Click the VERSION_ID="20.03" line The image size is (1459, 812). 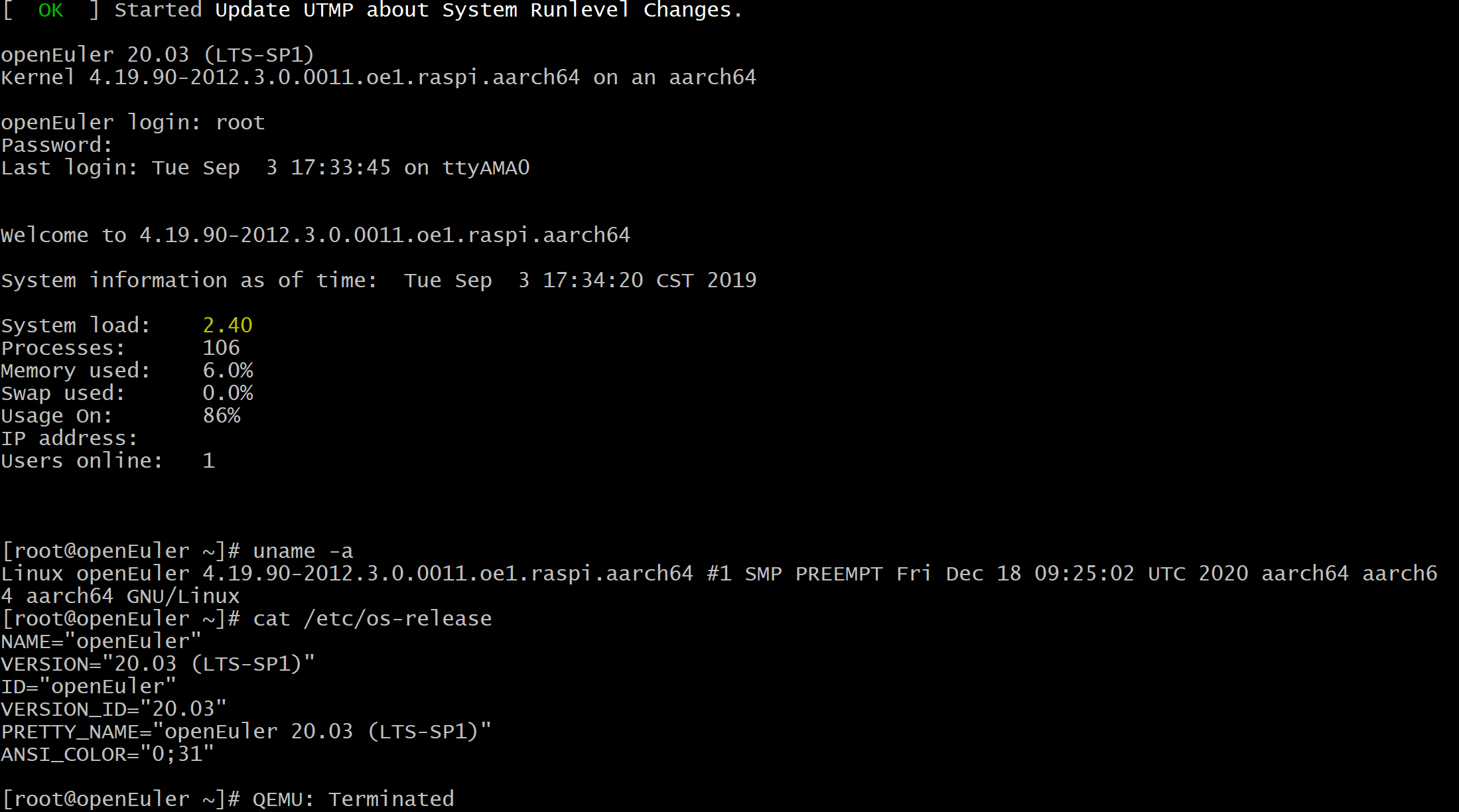point(113,709)
